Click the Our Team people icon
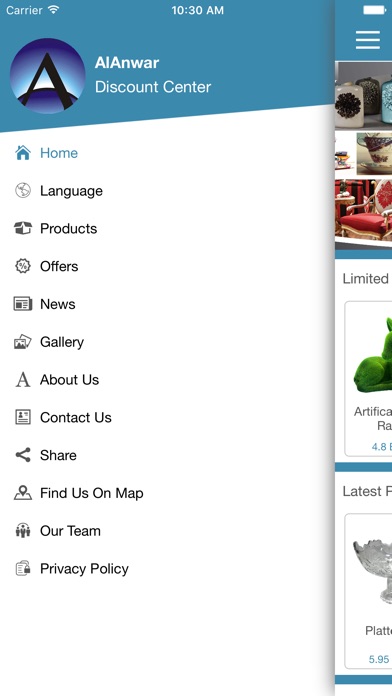Viewport: 392px width, 696px height. [x=23, y=530]
